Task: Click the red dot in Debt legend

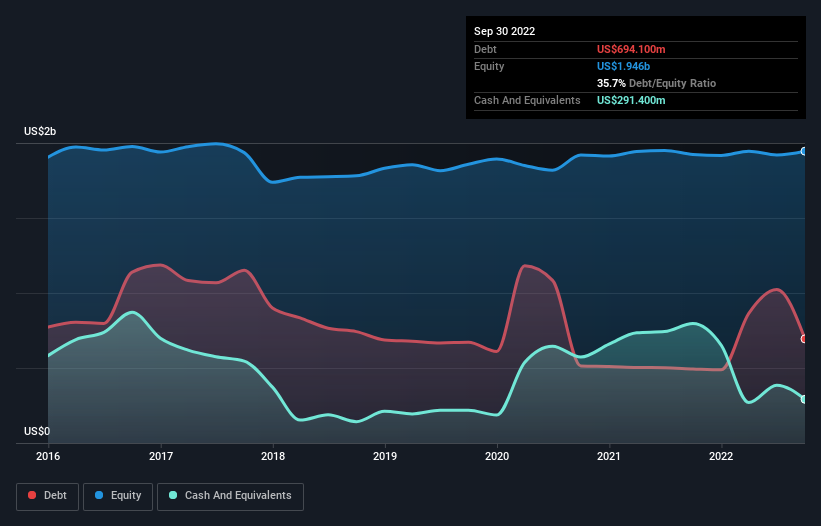Action: (x=32, y=495)
